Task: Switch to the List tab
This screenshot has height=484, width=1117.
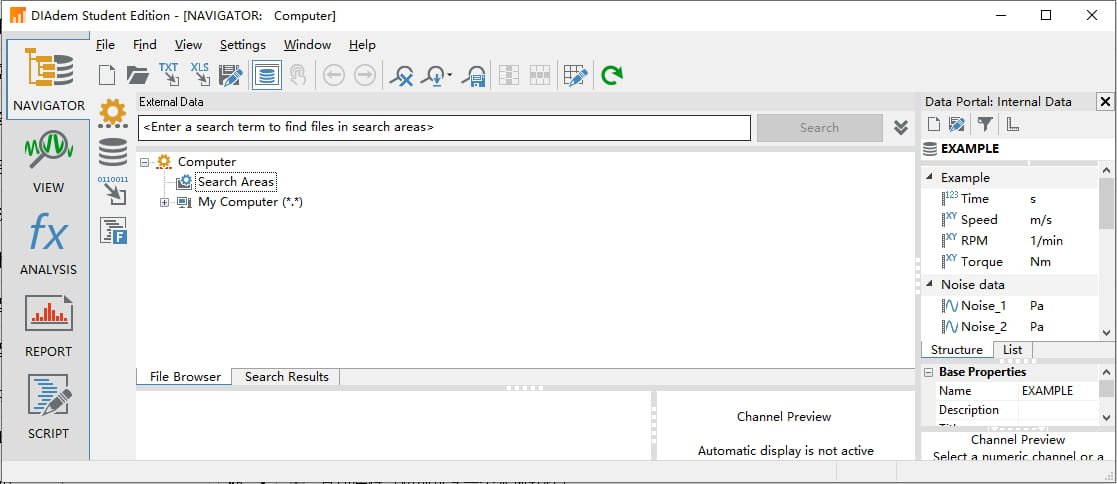Action: 1012,350
